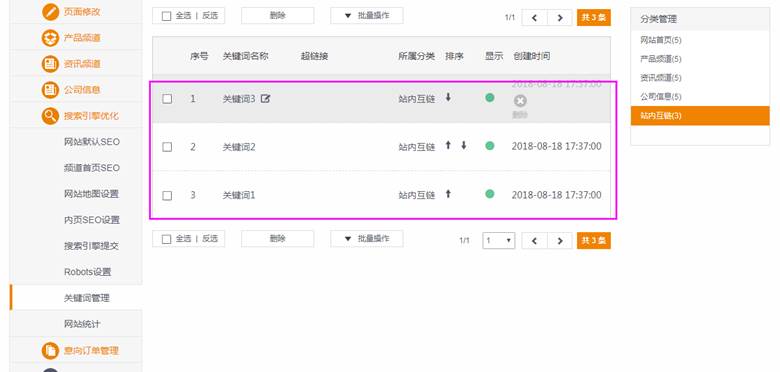Click the 页面修改 pencil icon
780x372 pixels.
pos(50,11)
